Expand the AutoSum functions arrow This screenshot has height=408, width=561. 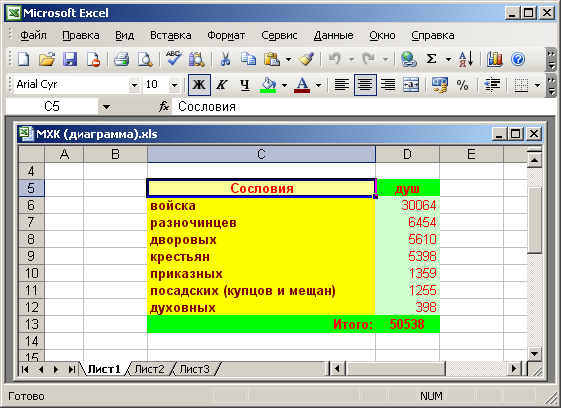[448, 59]
